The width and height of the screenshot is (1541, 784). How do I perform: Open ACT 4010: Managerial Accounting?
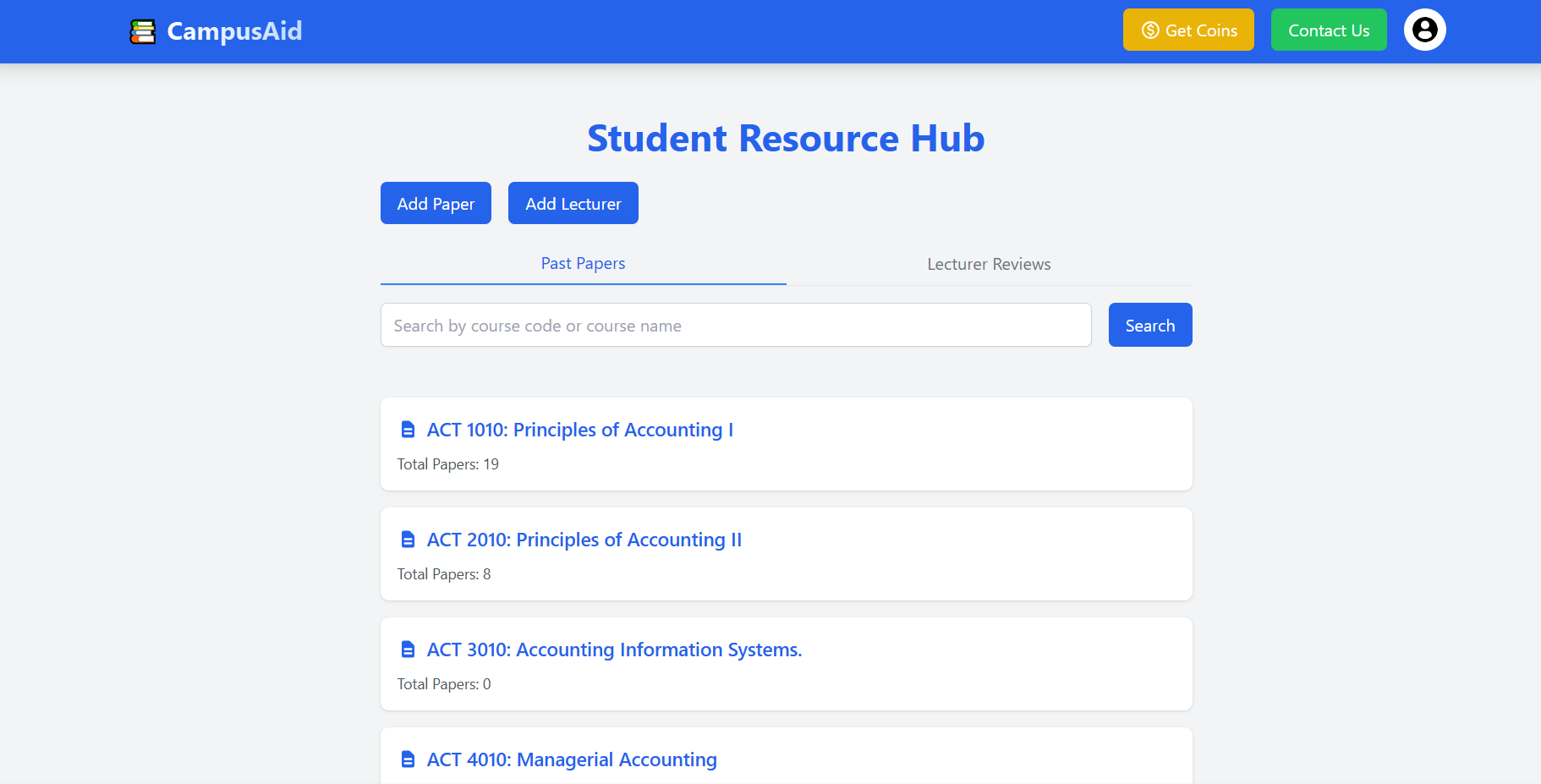click(x=572, y=759)
